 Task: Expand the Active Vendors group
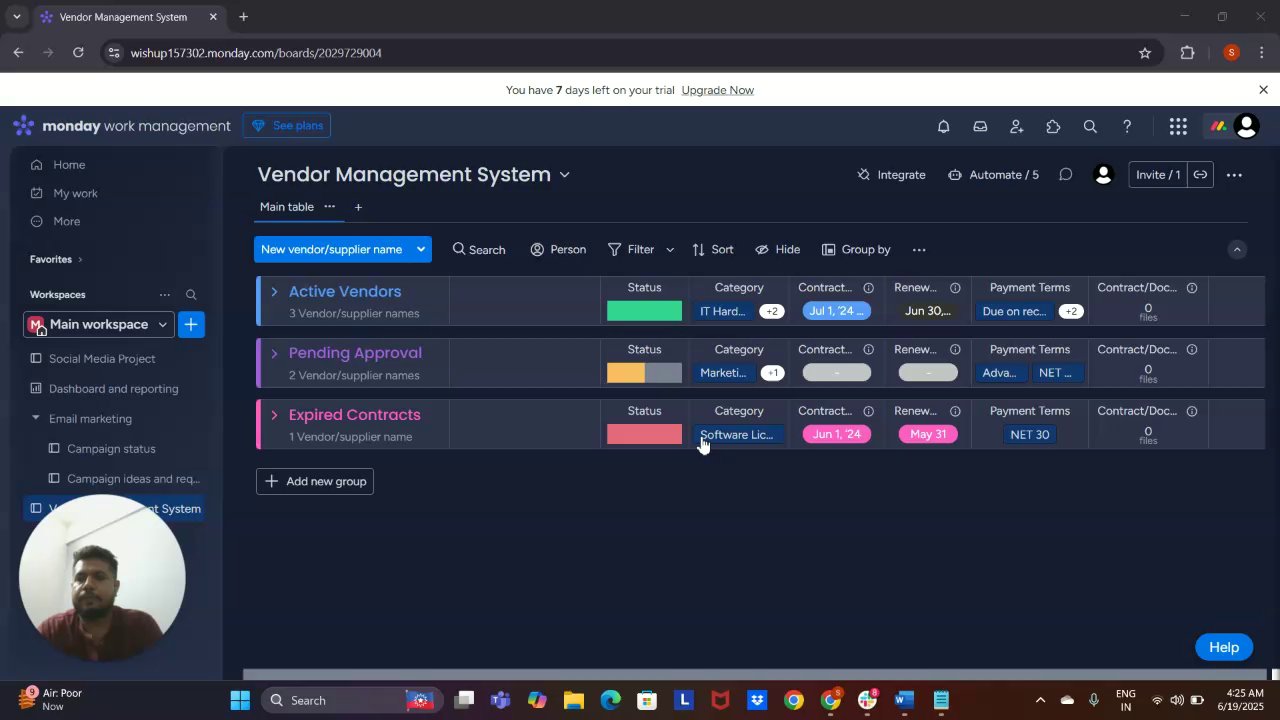274,292
